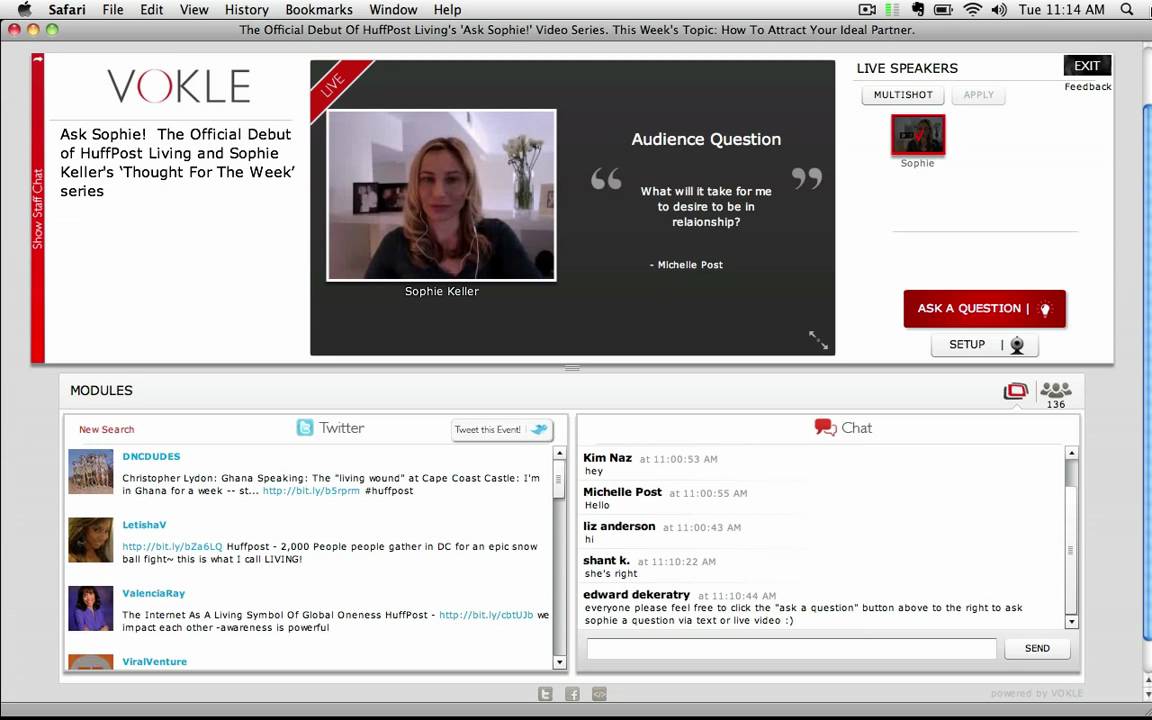Click the Tweet this Event button
1152x720 pixels.
coord(503,430)
